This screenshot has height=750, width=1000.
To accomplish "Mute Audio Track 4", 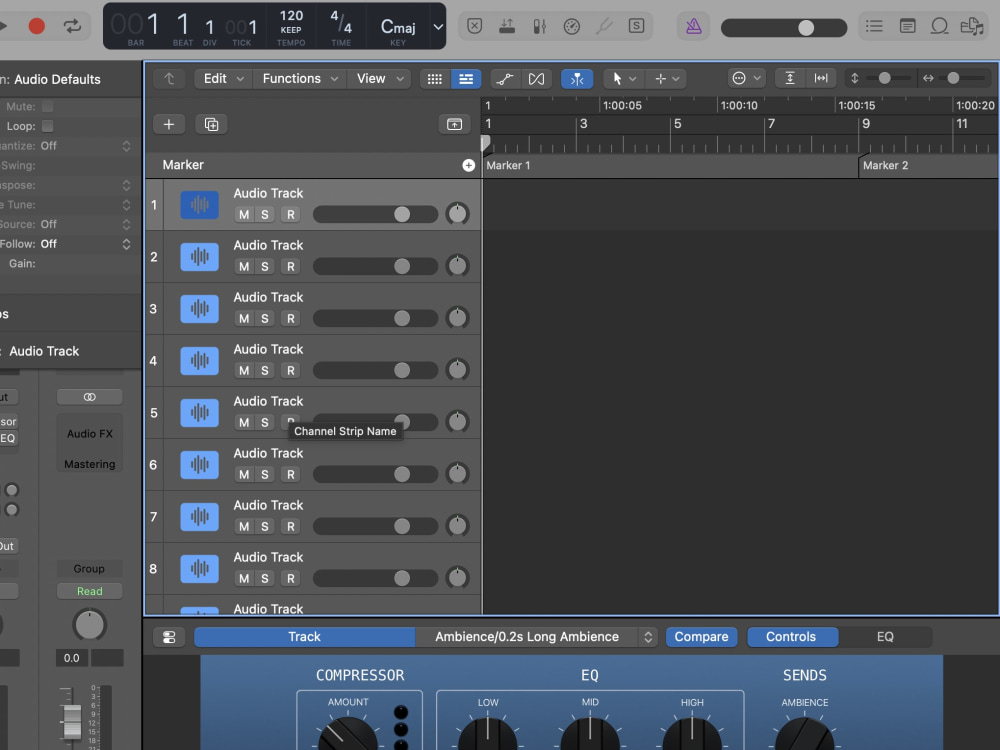I will tap(244, 371).
